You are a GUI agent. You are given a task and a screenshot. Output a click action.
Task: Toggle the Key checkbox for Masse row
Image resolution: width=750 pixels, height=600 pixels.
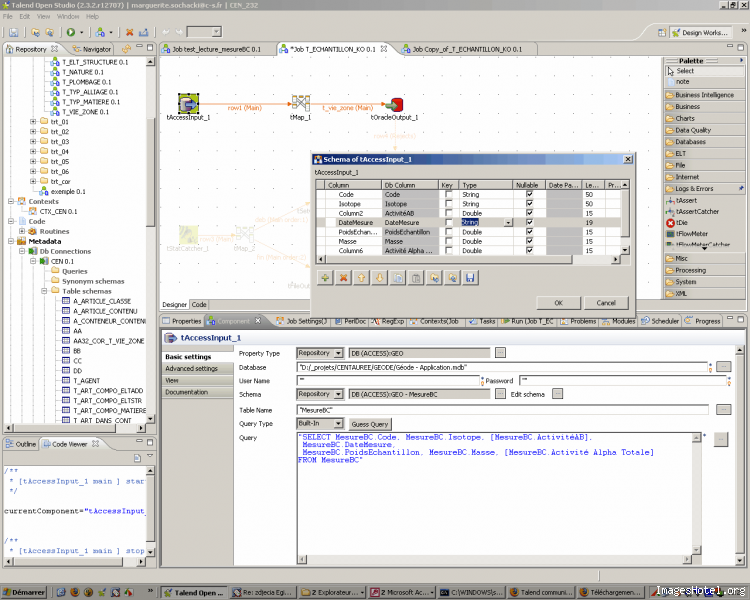[x=449, y=241]
